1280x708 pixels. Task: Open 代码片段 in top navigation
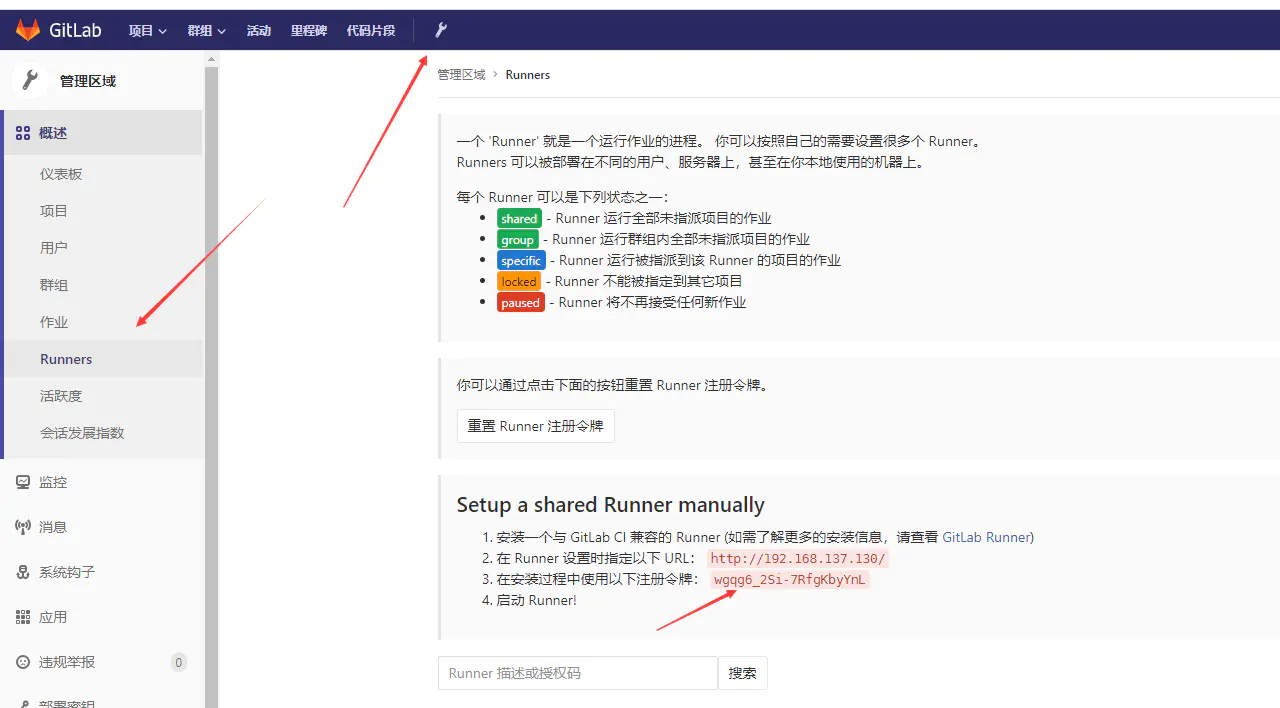pos(371,30)
